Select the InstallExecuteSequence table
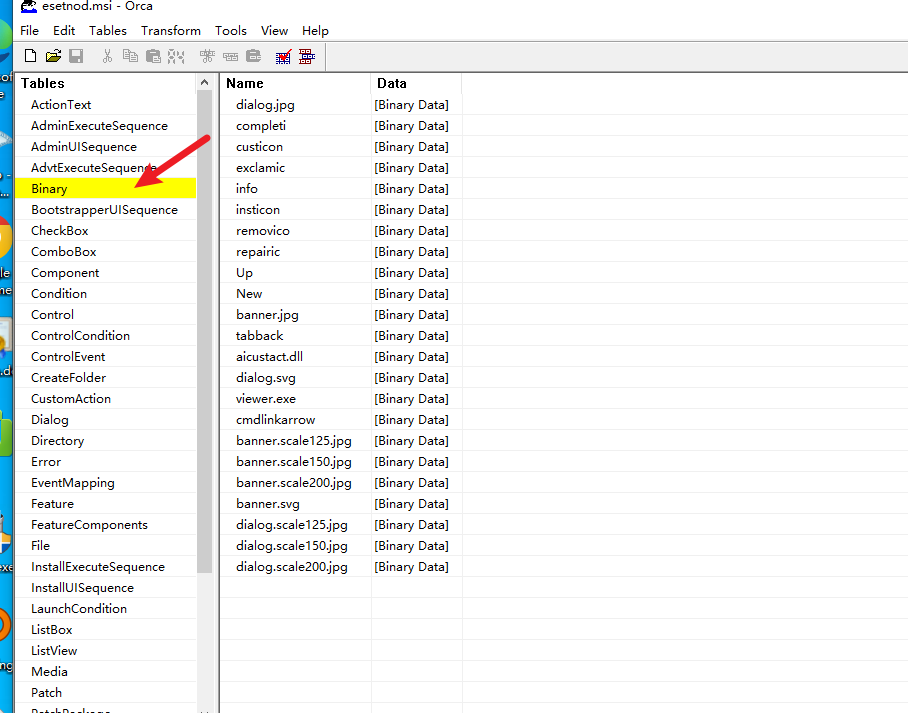This screenshot has height=713, width=908. point(97,567)
